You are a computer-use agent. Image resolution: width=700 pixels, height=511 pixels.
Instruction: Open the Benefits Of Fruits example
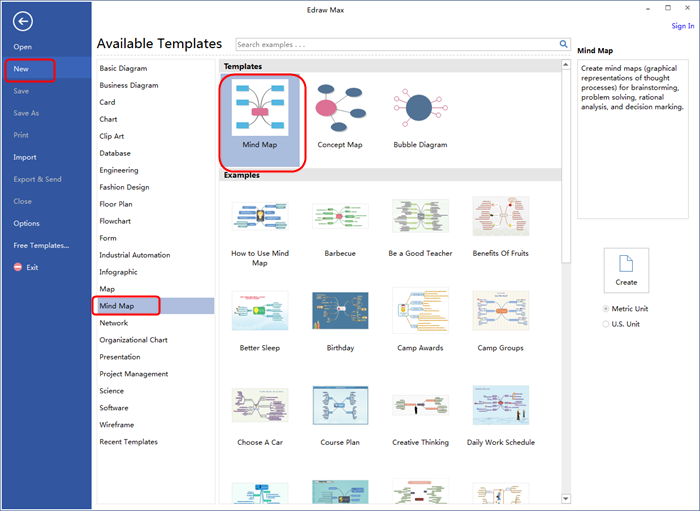pos(500,216)
